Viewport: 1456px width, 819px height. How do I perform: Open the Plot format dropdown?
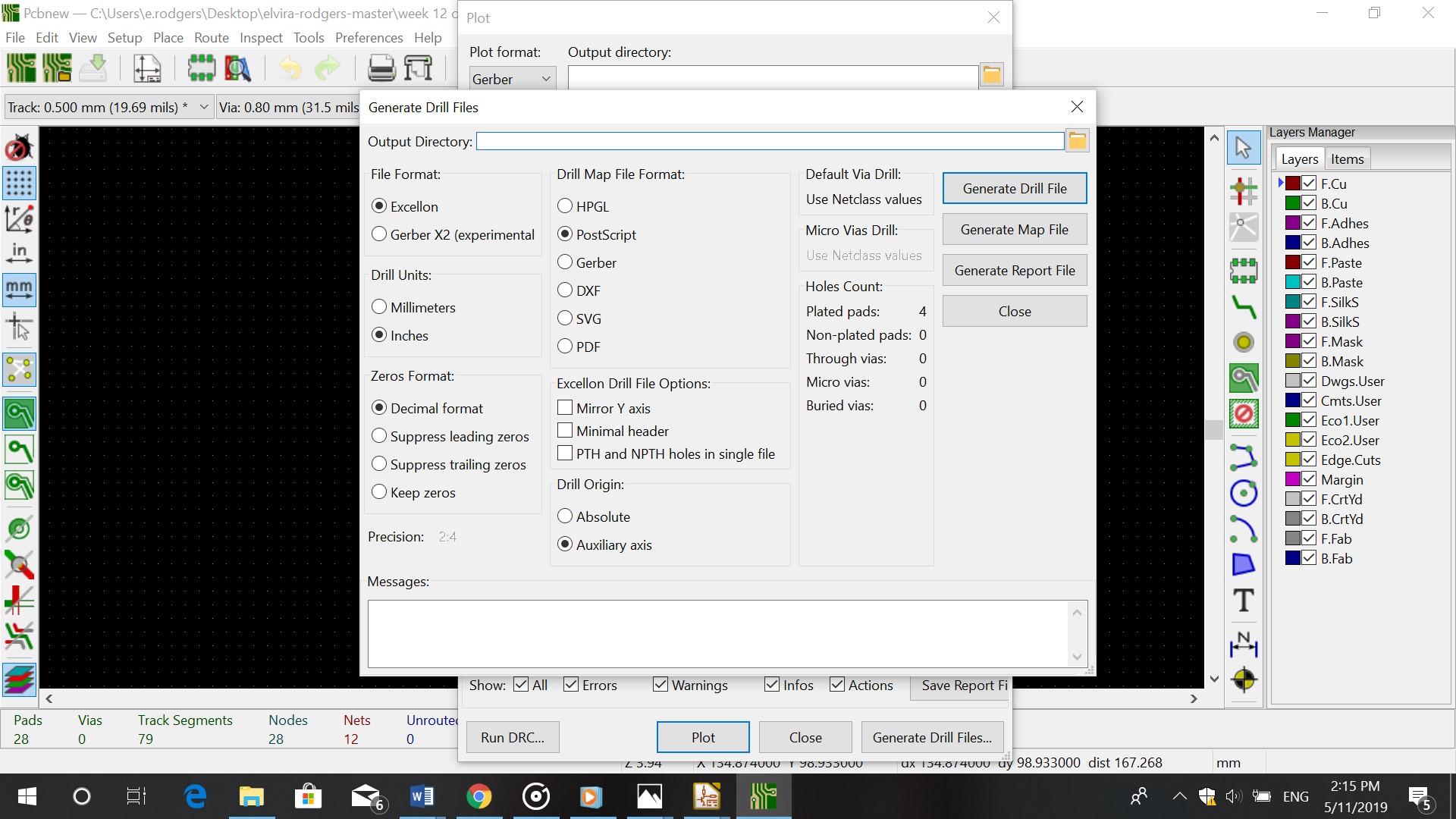point(512,79)
